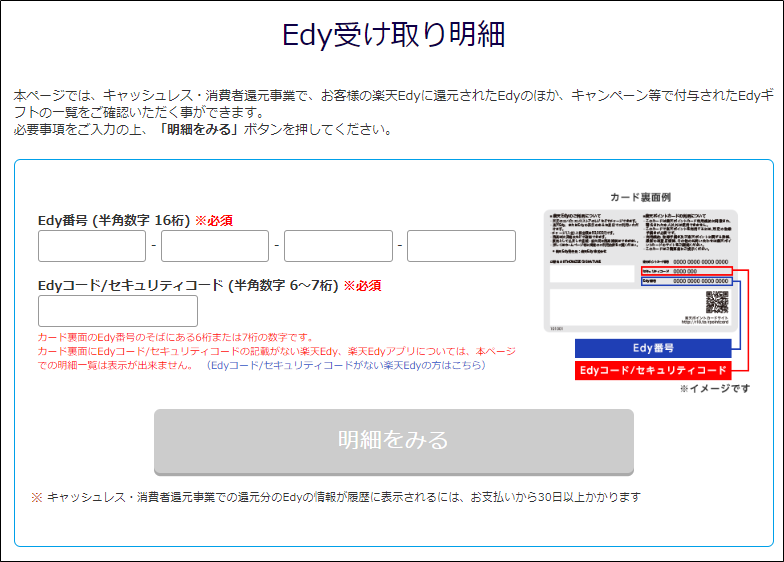Click the Edyコード/セキュリティコード (半角数字 6～7桁) label
Viewport: 784px width, 562px height.
pos(188,286)
